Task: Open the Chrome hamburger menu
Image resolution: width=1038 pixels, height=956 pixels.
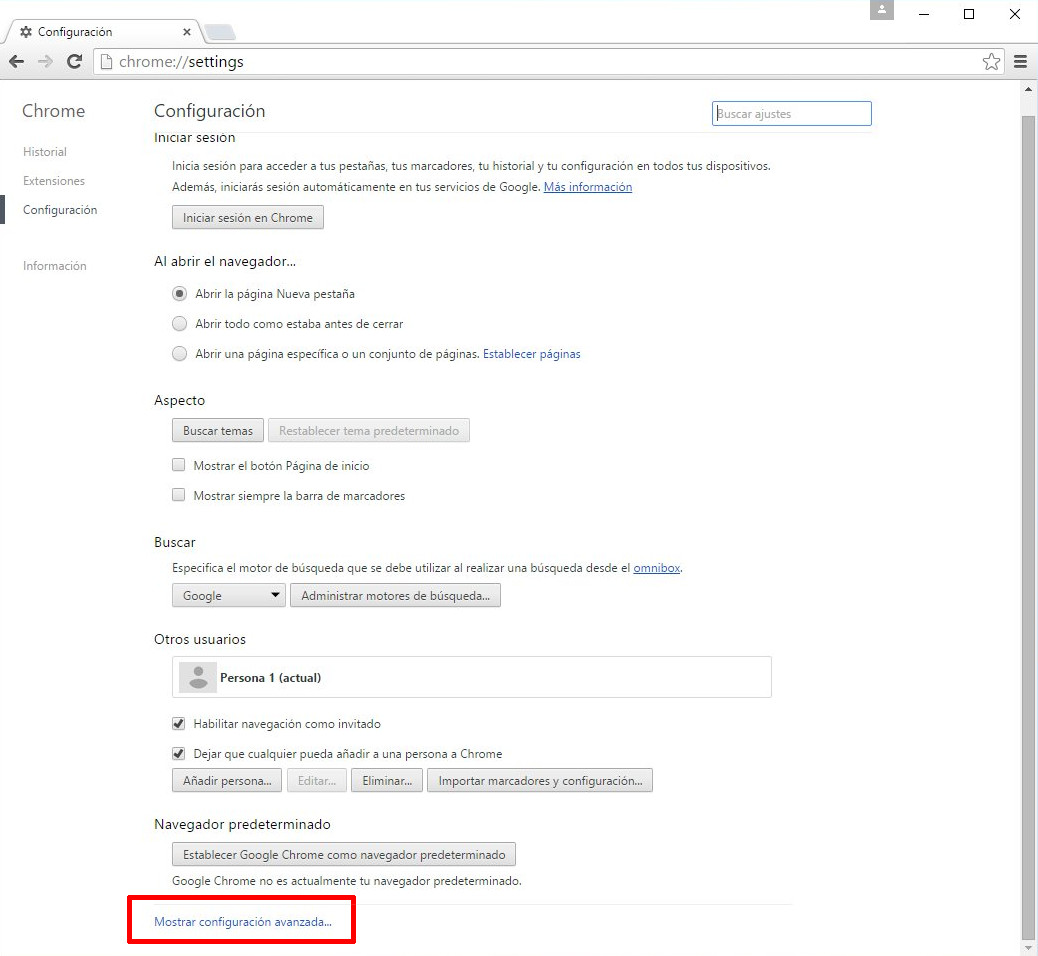Action: tap(1020, 62)
